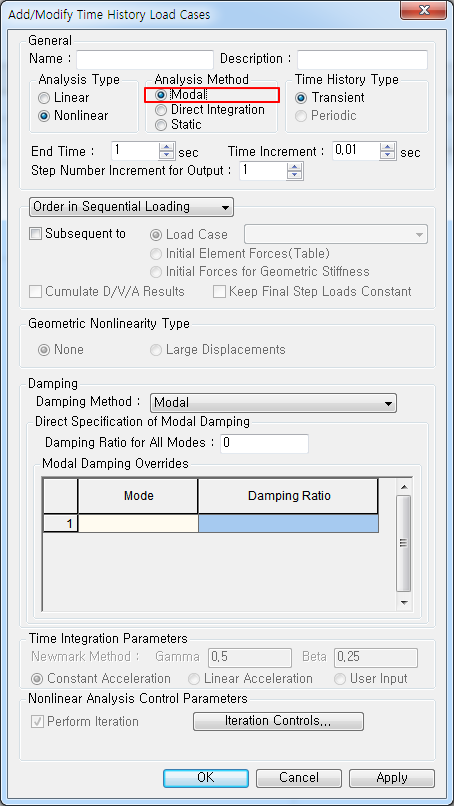Image resolution: width=454 pixels, height=806 pixels.
Task: Focus the Description text field
Action: (x=362, y=60)
